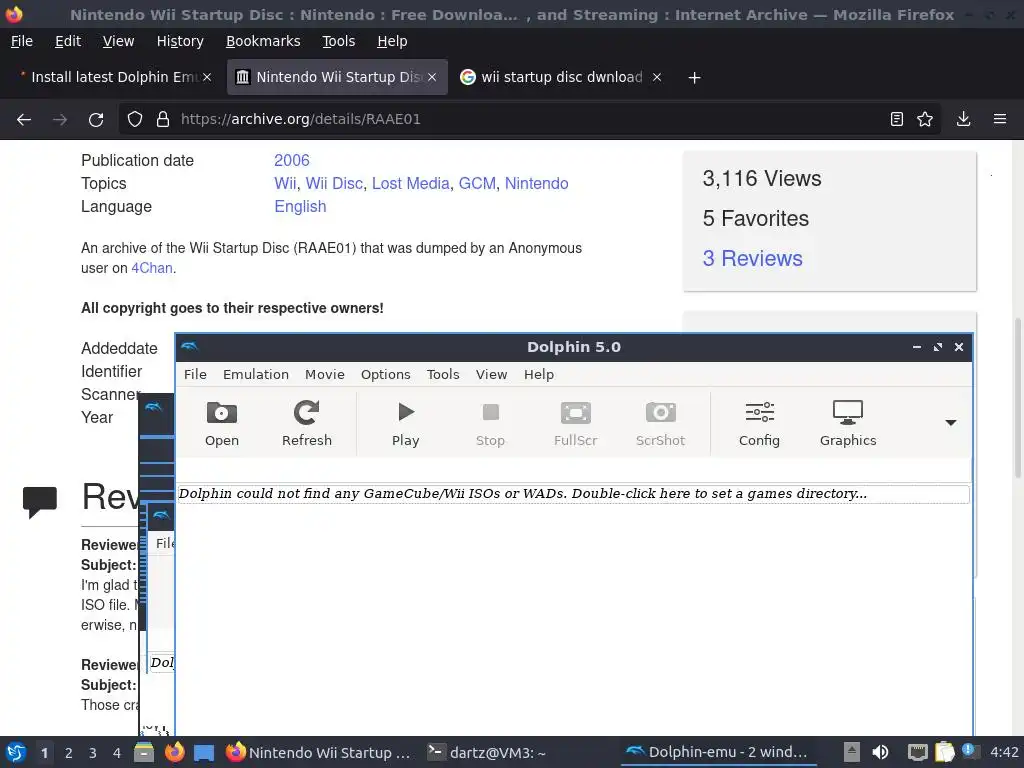Click the Dolphin logo icon in the title bar
This screenshot has width=1024, height=768.
coord(189,346)
